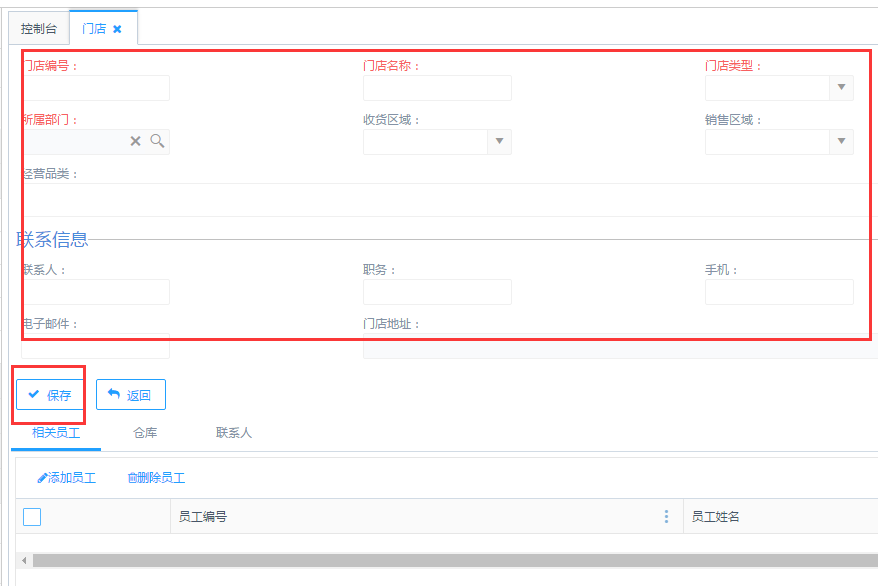Clear the 所属部门 field with the X icon
The width and height of the screenshot is (878, 586).
(136, 142)
